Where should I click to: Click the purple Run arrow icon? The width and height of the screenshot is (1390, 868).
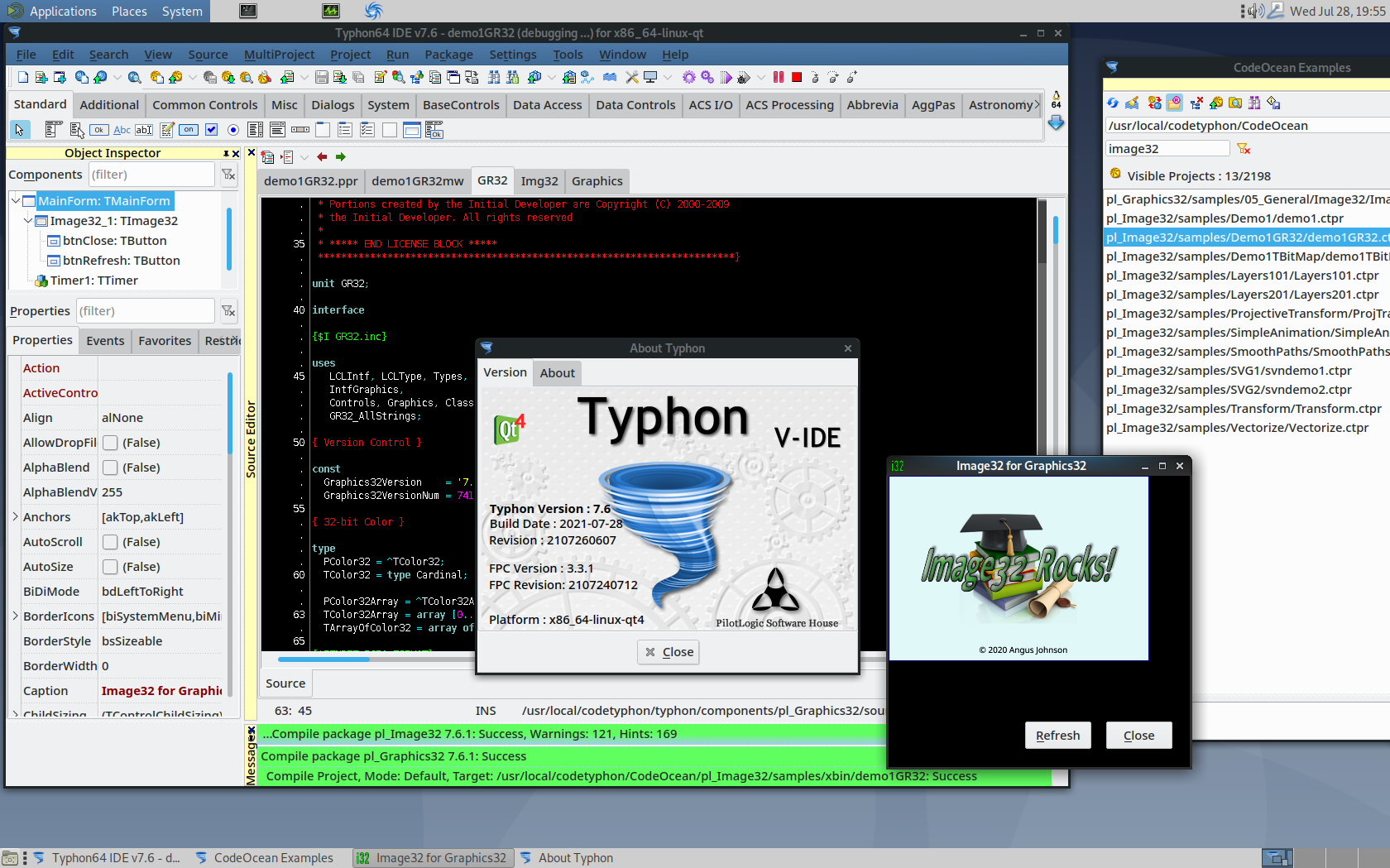coord(726,77)
